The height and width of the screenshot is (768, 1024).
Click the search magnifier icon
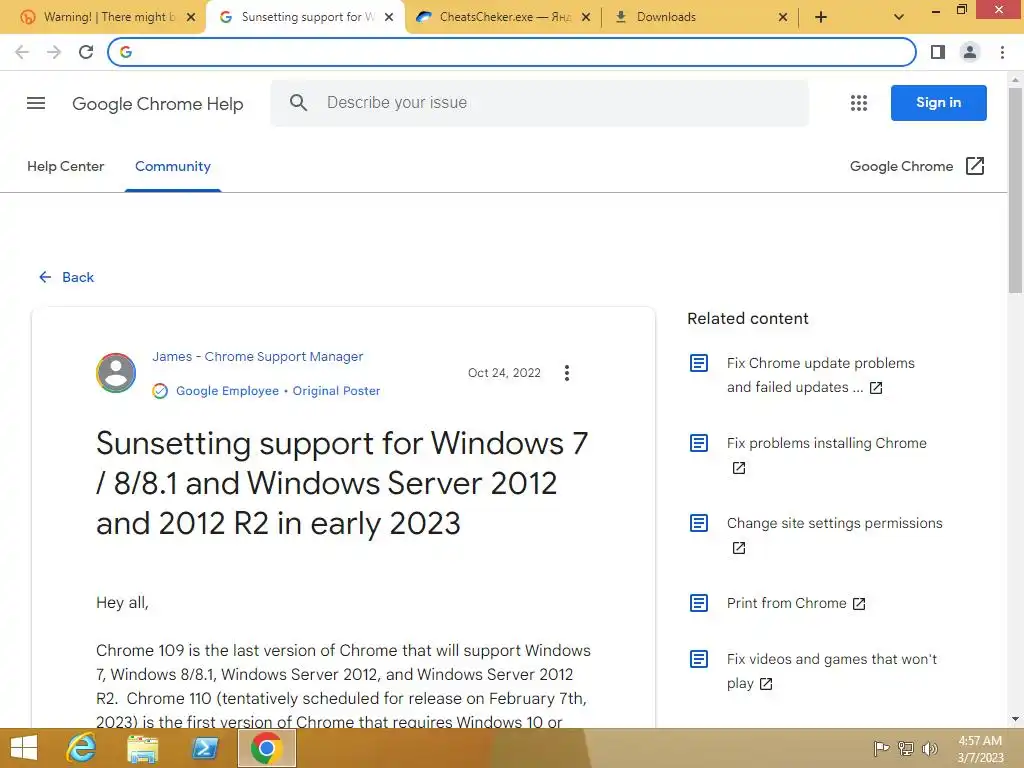[x=298, y=103]
